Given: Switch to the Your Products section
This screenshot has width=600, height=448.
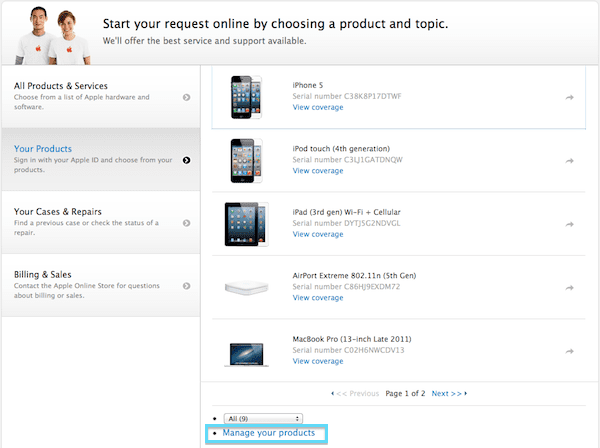Looking at the screenshot, I should [101, 160].
